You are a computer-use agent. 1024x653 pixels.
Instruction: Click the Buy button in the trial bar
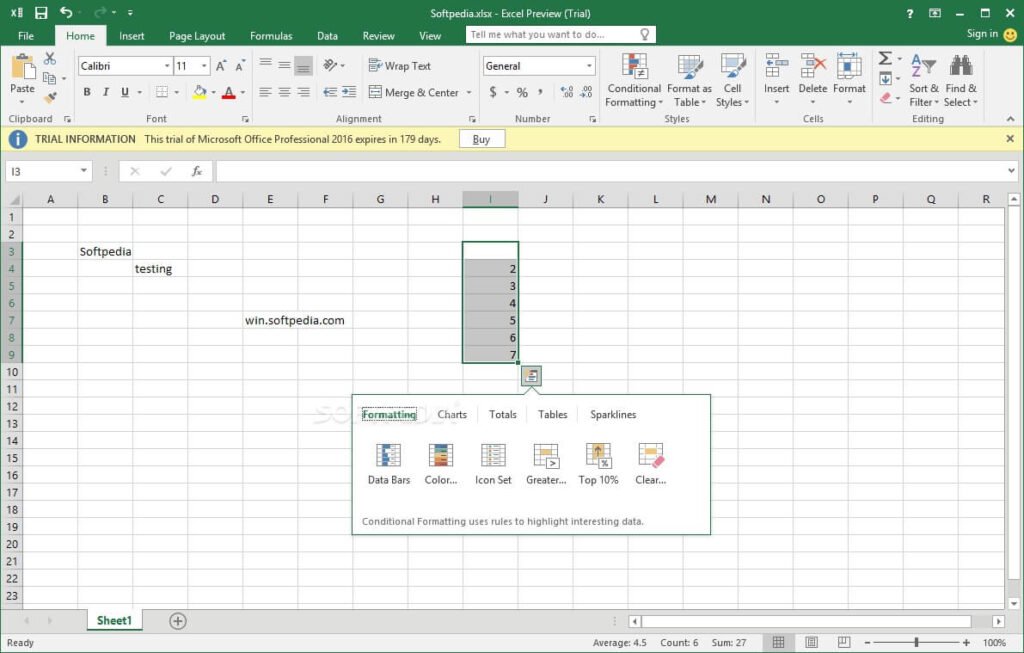pos(481,139)
